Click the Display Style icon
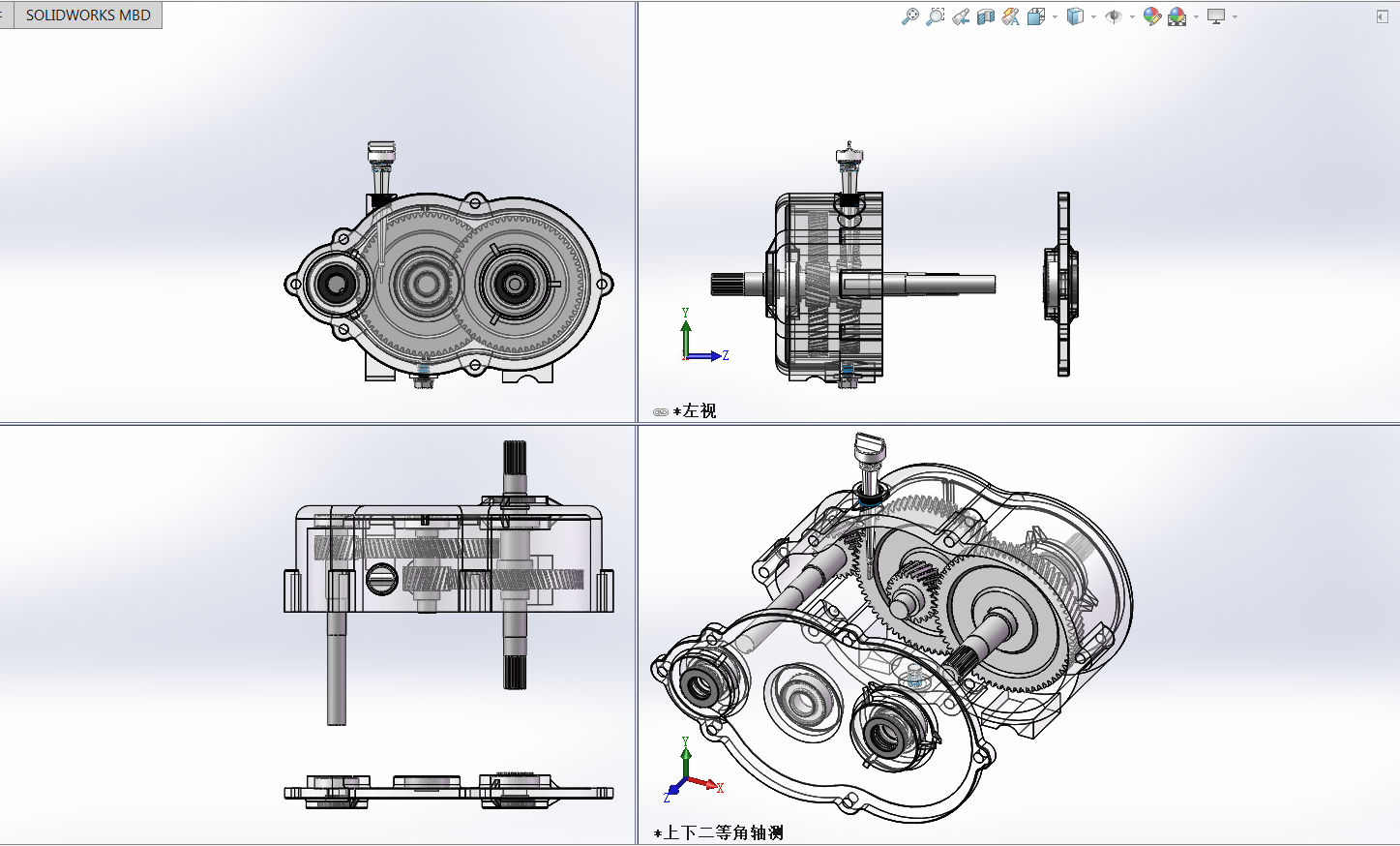This screenshot has width=1400, height=846. (x=1074, y=16)
